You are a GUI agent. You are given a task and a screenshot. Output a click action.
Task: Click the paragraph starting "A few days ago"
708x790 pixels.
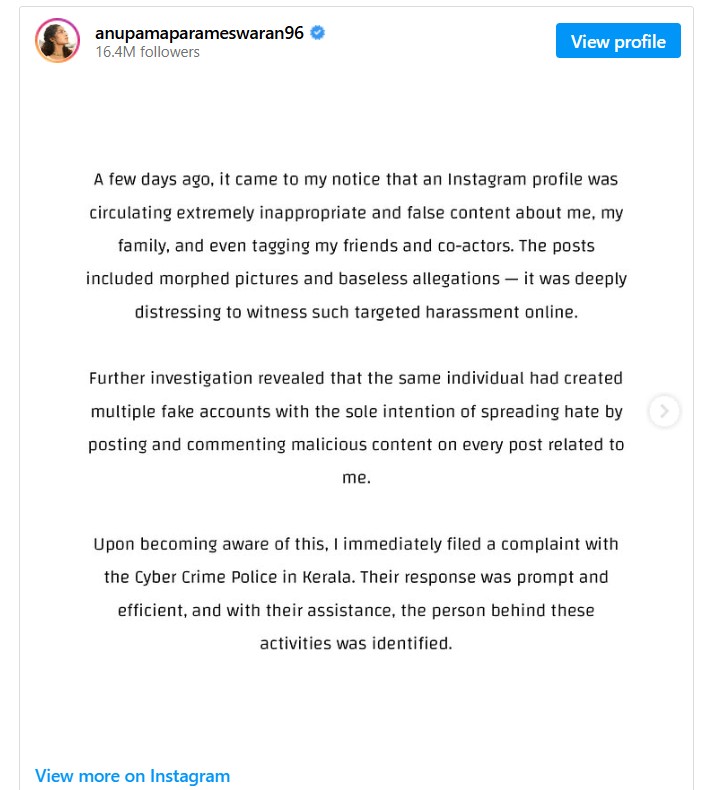356,246
